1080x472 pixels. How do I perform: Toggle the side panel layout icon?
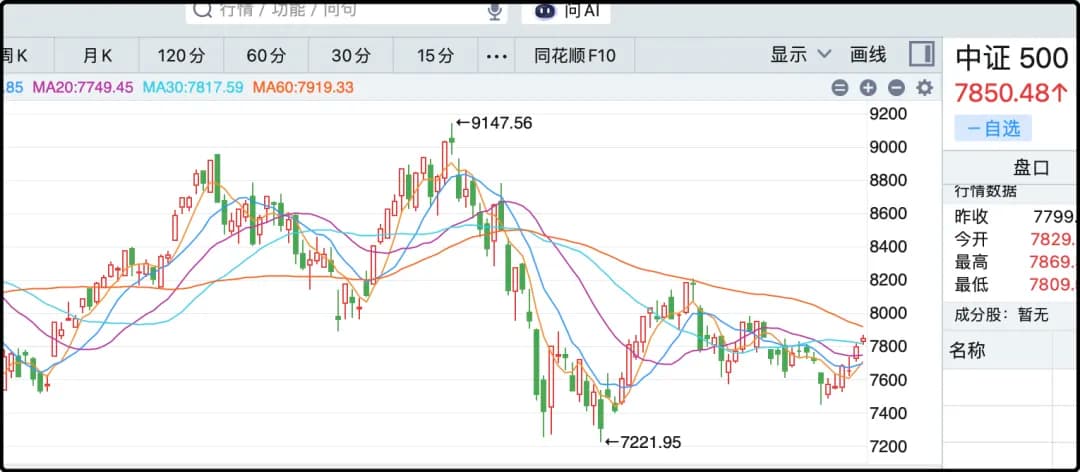point(922,54)
